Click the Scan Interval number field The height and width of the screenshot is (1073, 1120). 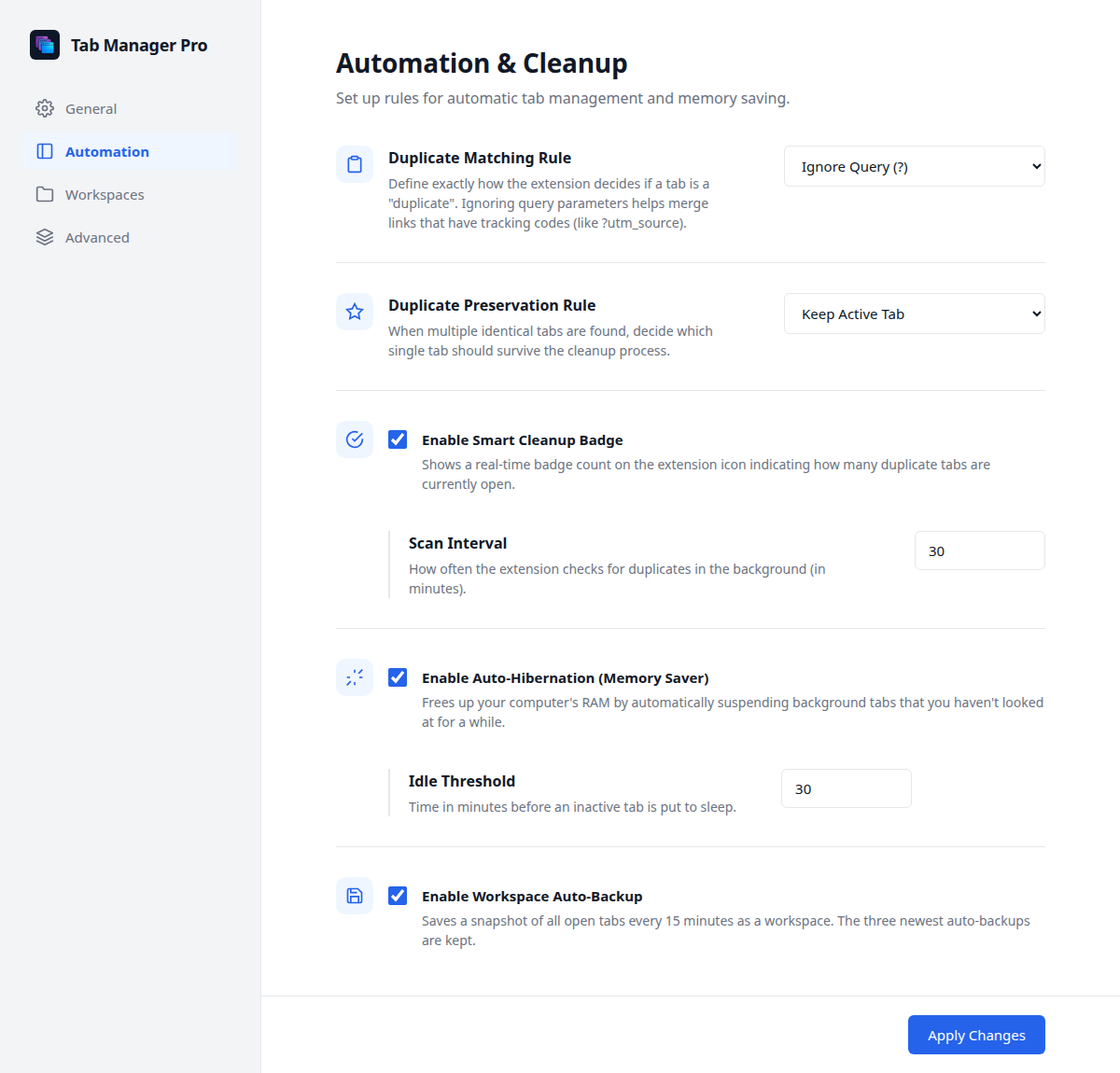tap(980, 550)
